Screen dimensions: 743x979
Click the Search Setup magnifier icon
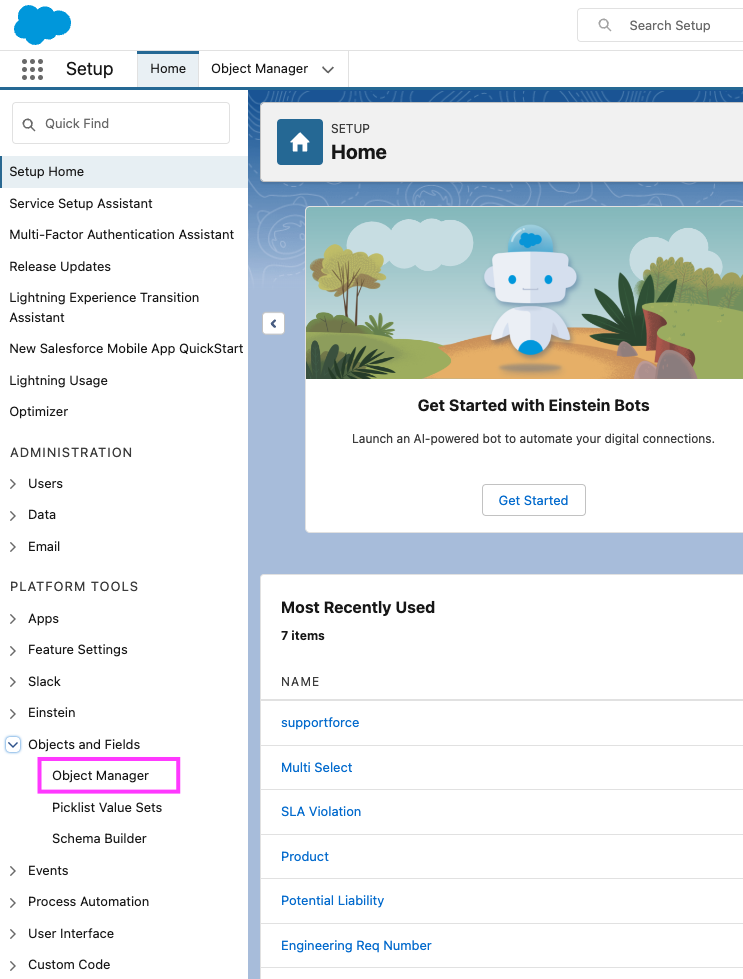(604, 25)
